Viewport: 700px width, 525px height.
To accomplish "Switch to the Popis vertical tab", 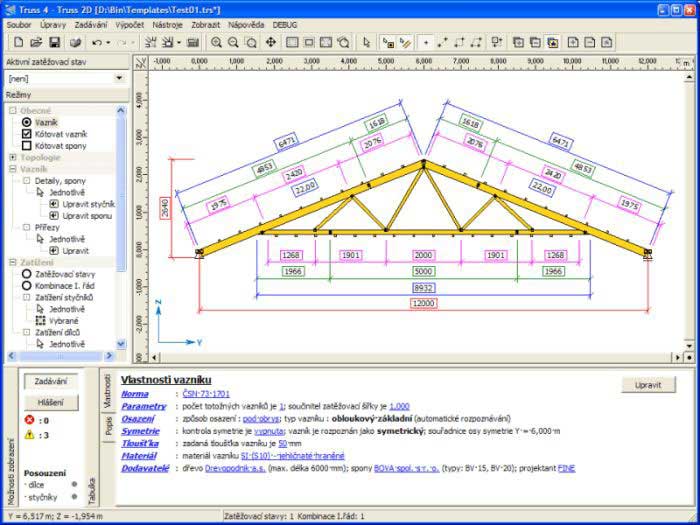I will 108,427.
